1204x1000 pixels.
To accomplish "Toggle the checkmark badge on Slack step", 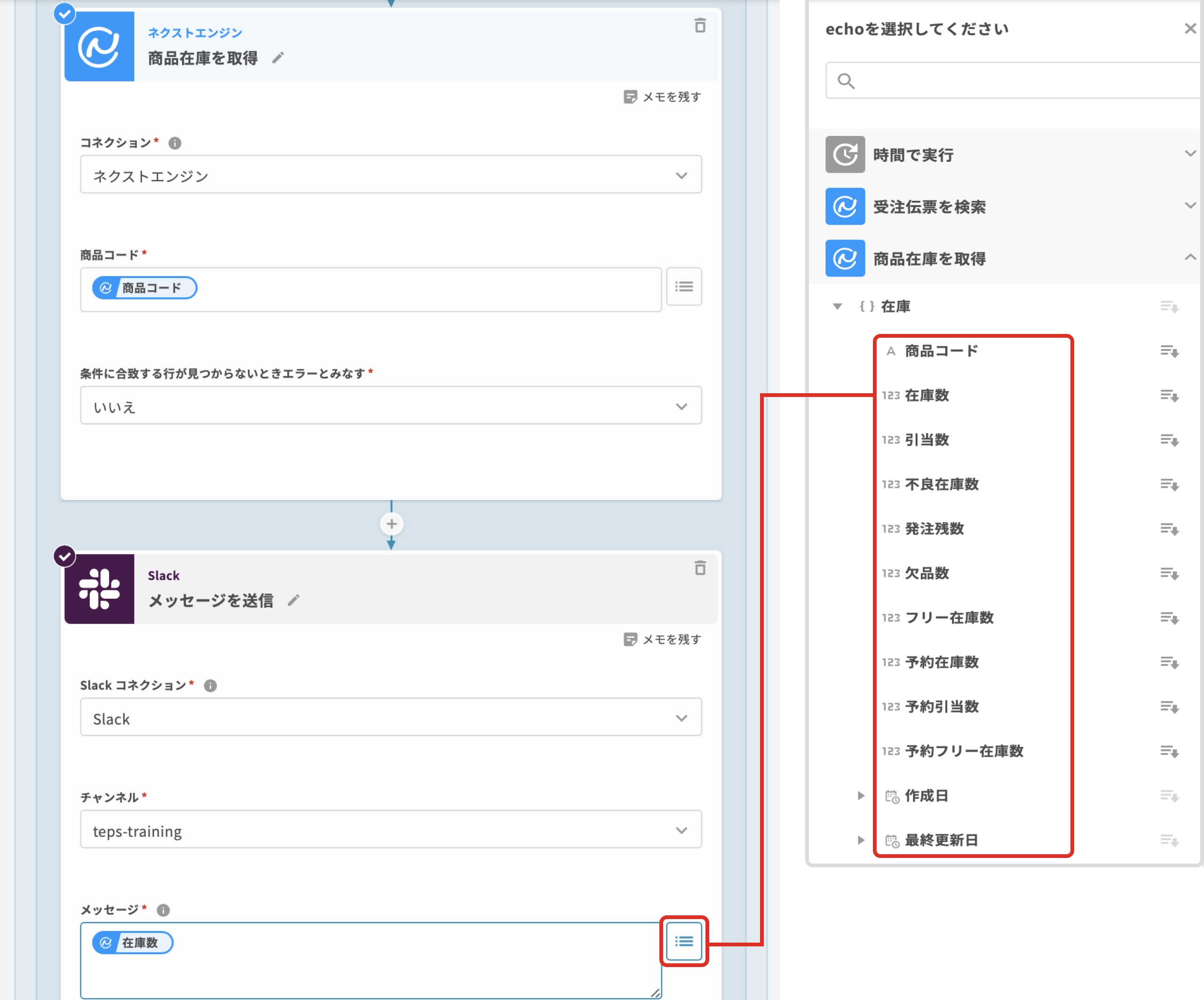I will pyautogui.click(x=65, y=556).
